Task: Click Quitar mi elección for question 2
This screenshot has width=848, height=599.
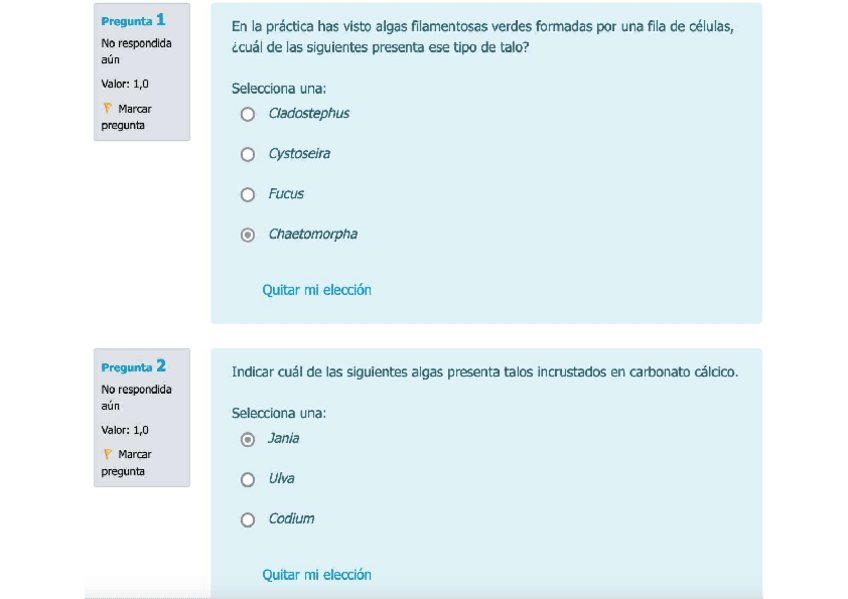Action: click(316, 575)
